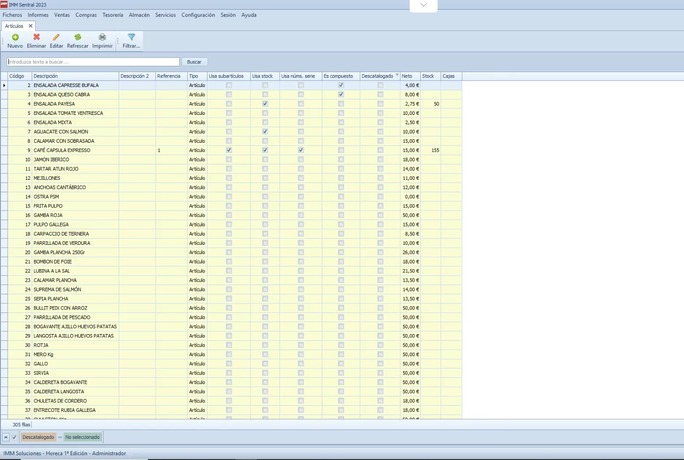The height and width of the screenshot is (460, 684).
Task: Toggle Usa subartículos for CAFÉ CAPSULA EXPRESSO
Action: 229,151
